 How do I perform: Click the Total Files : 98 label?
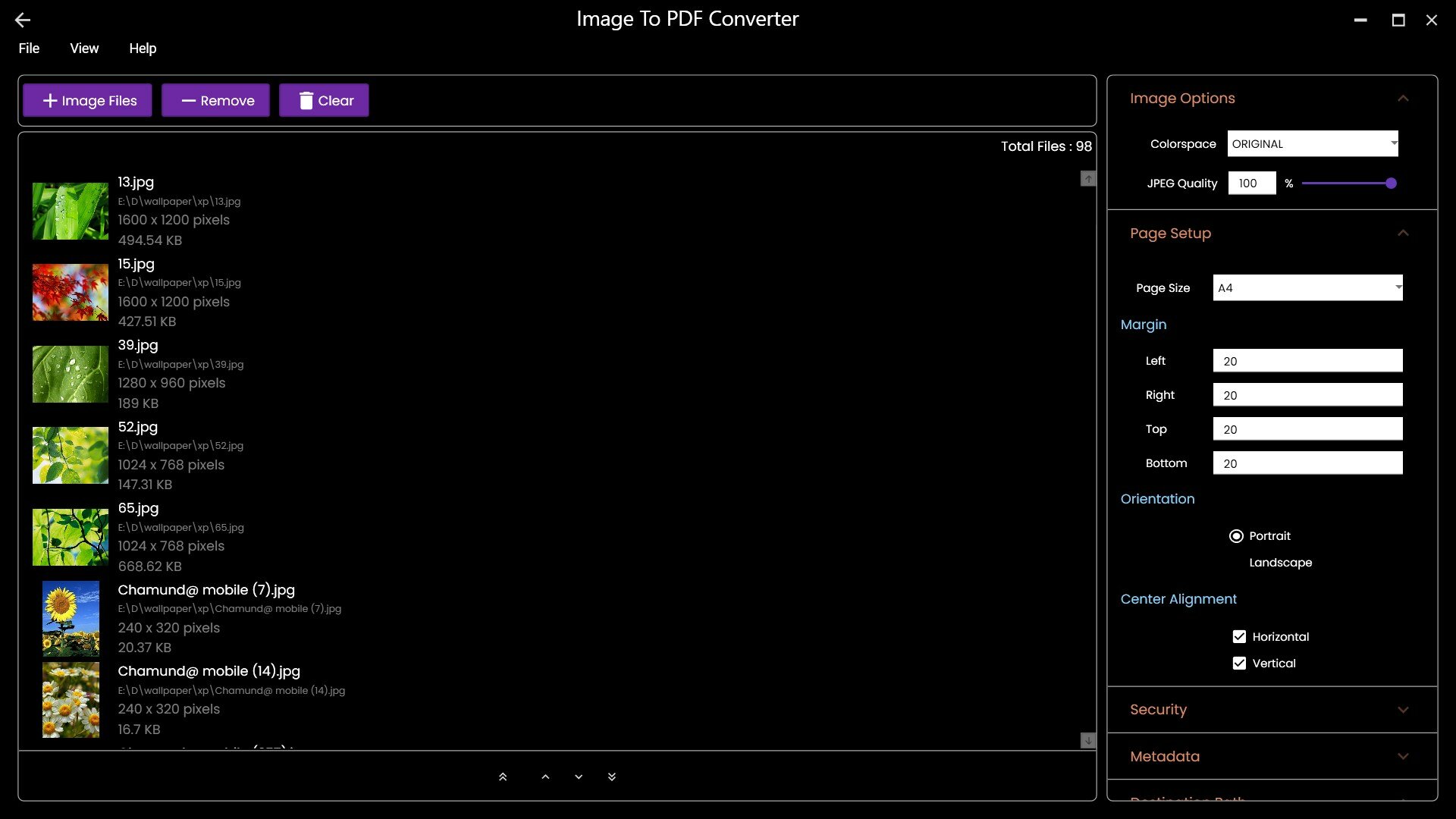click(x=1046, y=146)
